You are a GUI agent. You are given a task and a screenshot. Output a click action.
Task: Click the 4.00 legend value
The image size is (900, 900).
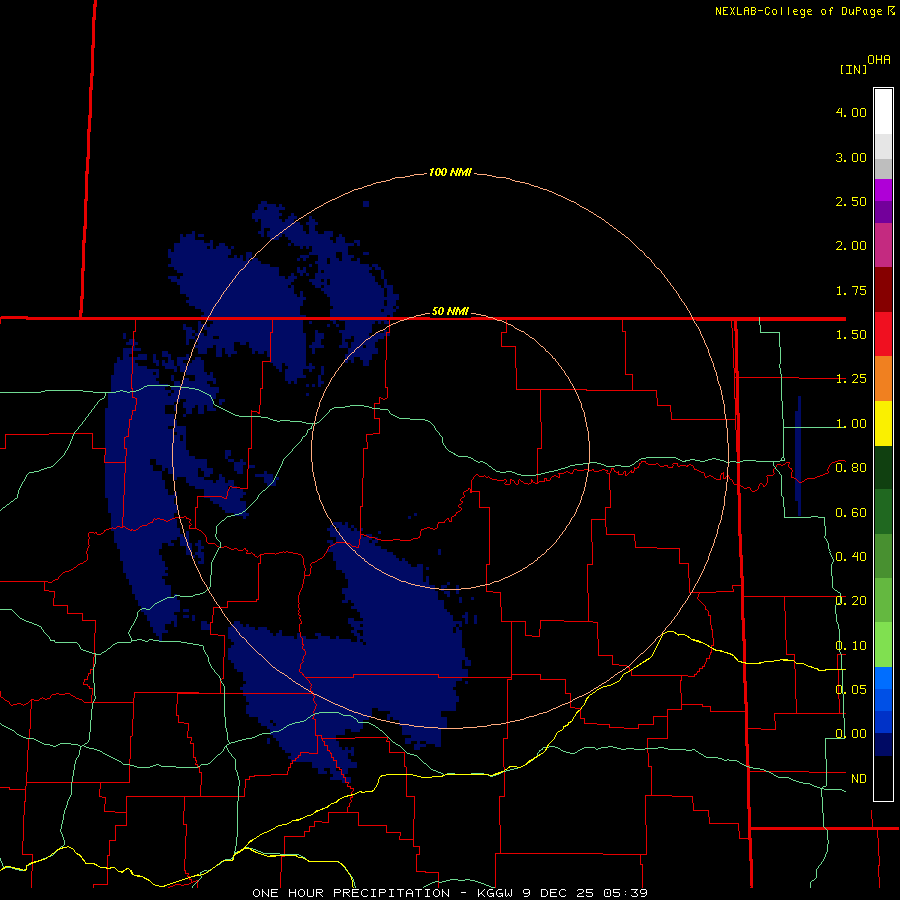[851, 112]
